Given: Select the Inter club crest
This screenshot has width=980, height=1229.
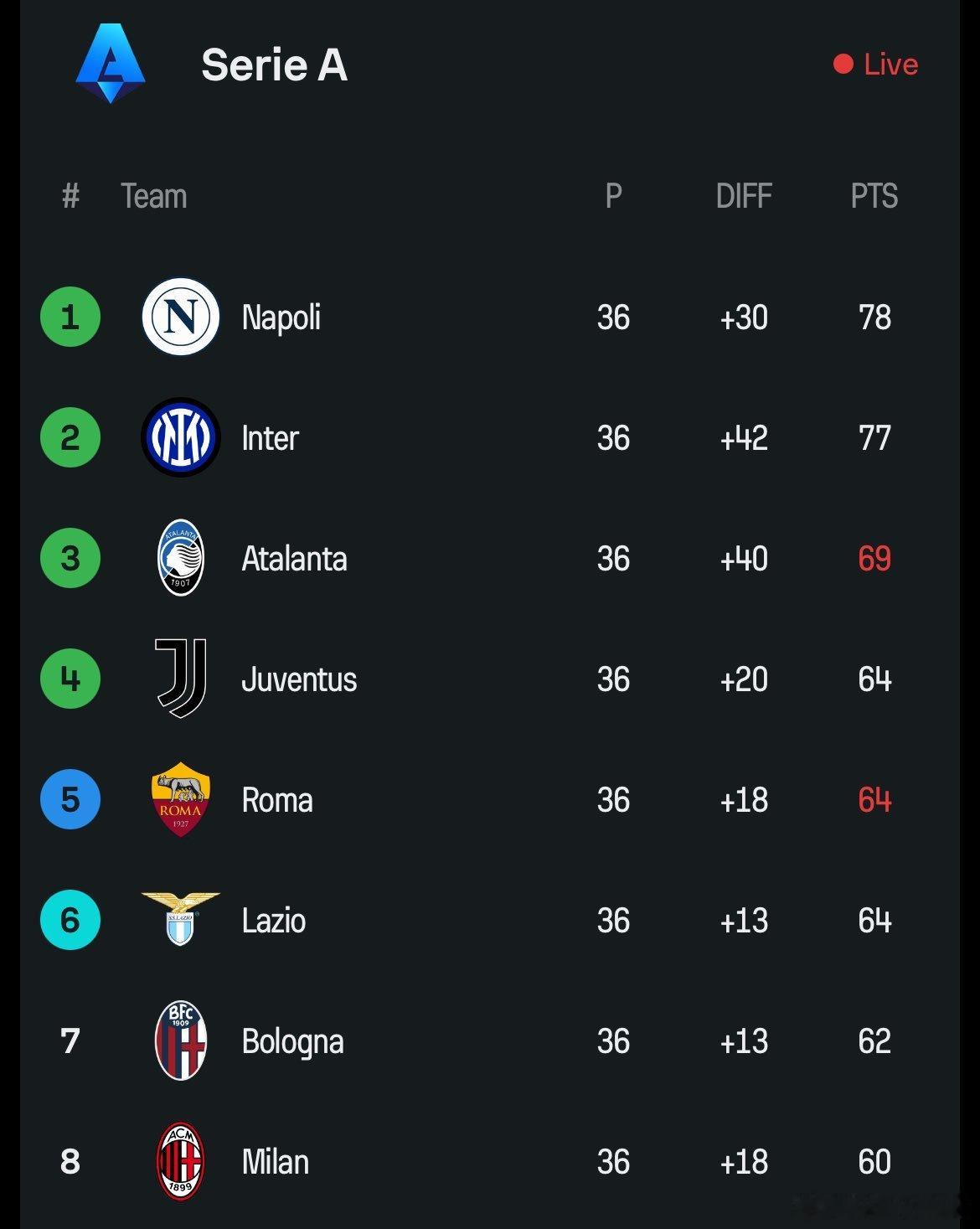Looking at the screenshot, I should (x=181, y=437).
